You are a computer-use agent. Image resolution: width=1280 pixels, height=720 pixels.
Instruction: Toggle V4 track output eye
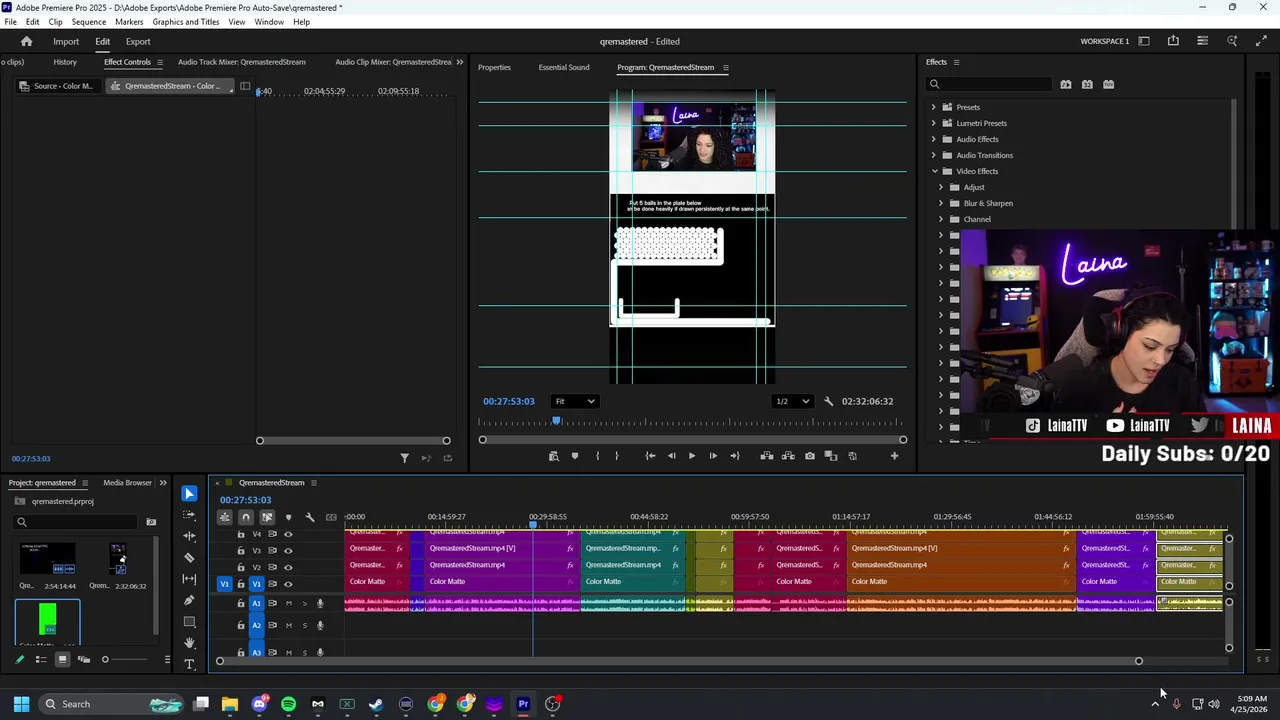(x=288, y=534)
